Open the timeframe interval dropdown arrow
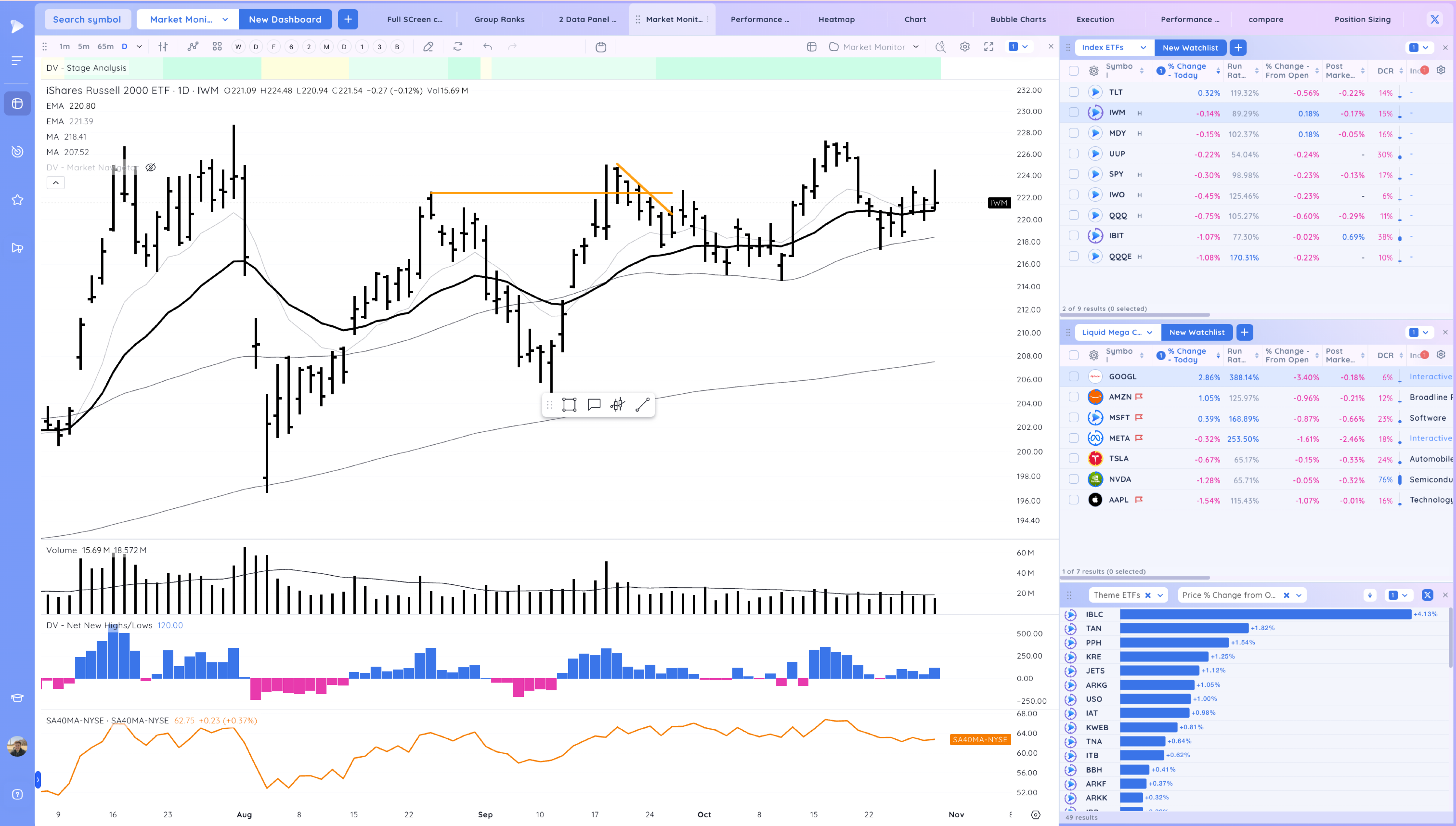The width and height of the screenshot is (1456, 826). (139, 47)
